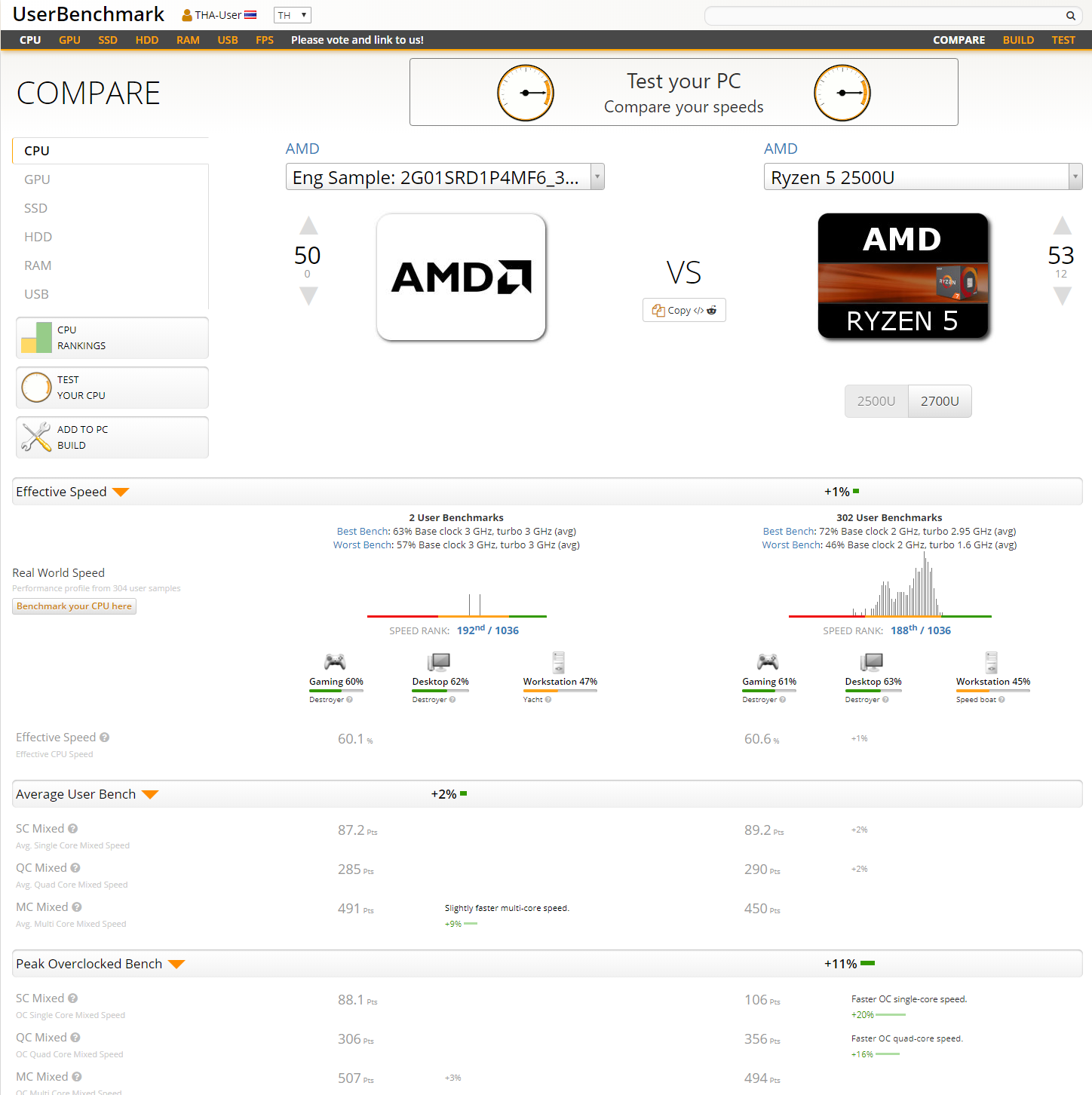Click the CPU Rankings bar chart icon
Screen dimensions: 1092x1095
(36, 338)
